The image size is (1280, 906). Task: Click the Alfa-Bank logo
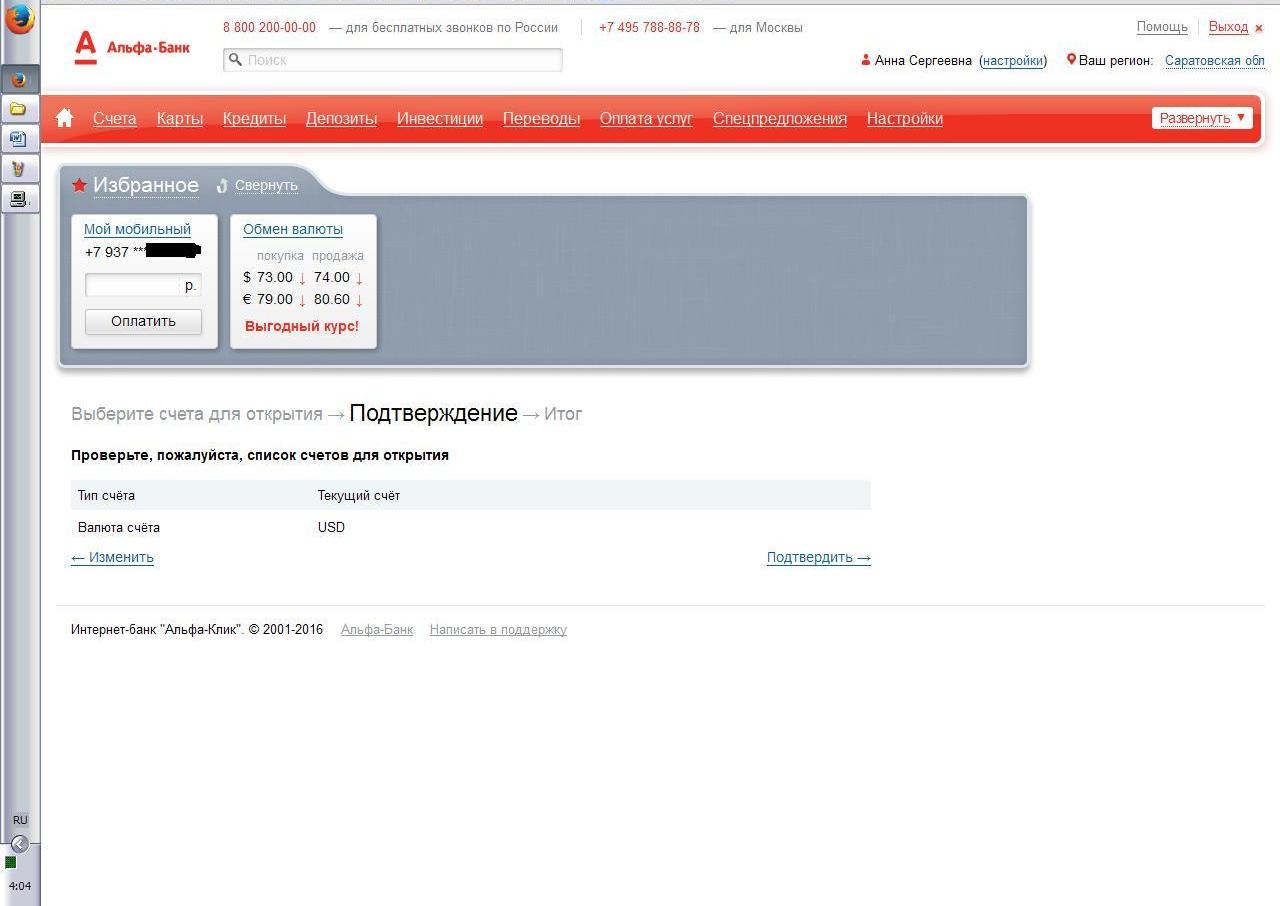point(131,47)
